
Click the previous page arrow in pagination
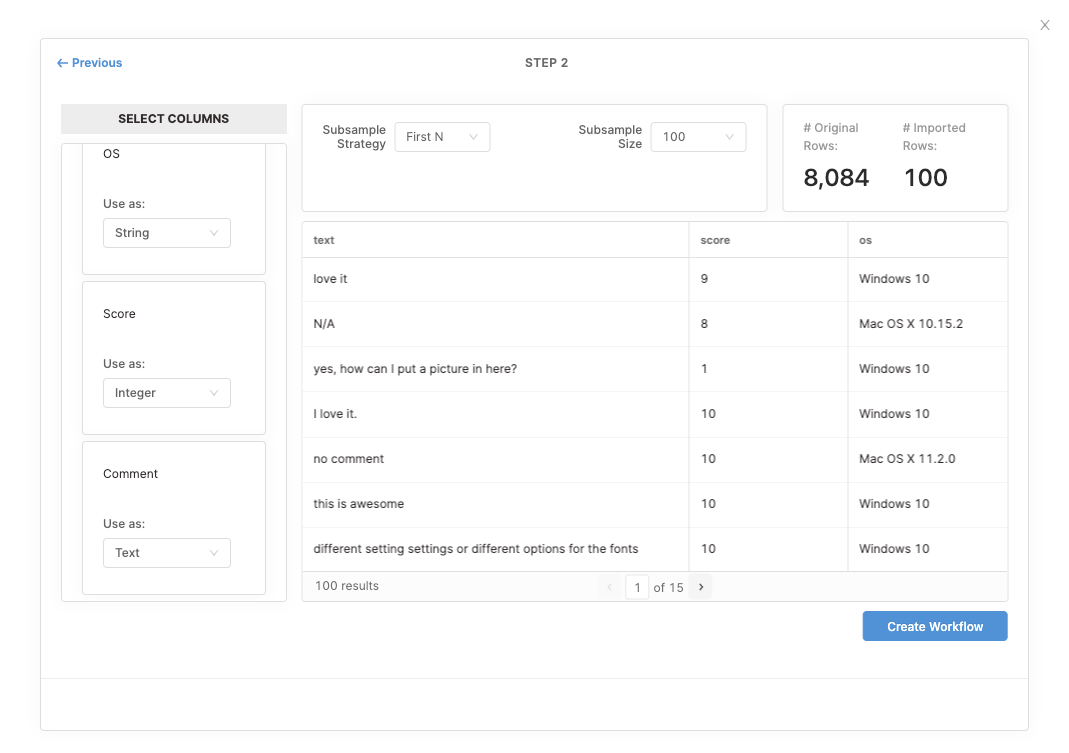609,587
